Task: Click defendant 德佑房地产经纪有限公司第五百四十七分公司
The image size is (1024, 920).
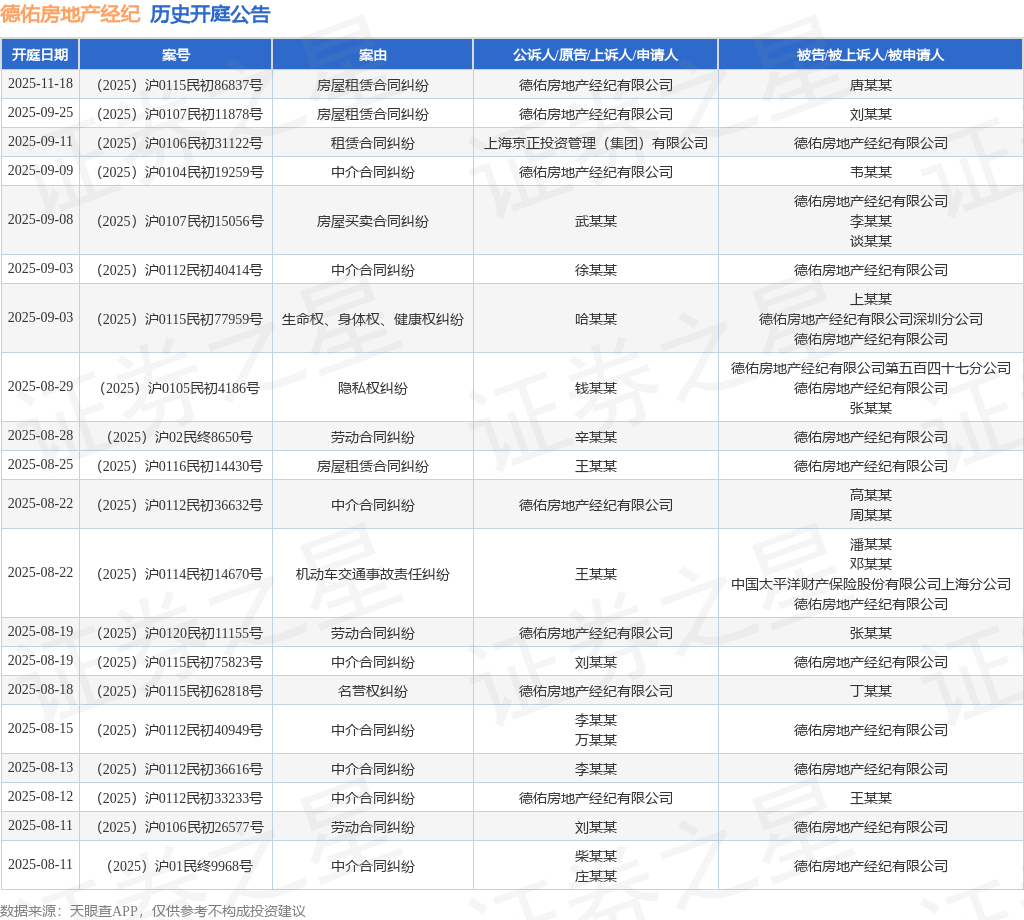Action: [871, 368]
